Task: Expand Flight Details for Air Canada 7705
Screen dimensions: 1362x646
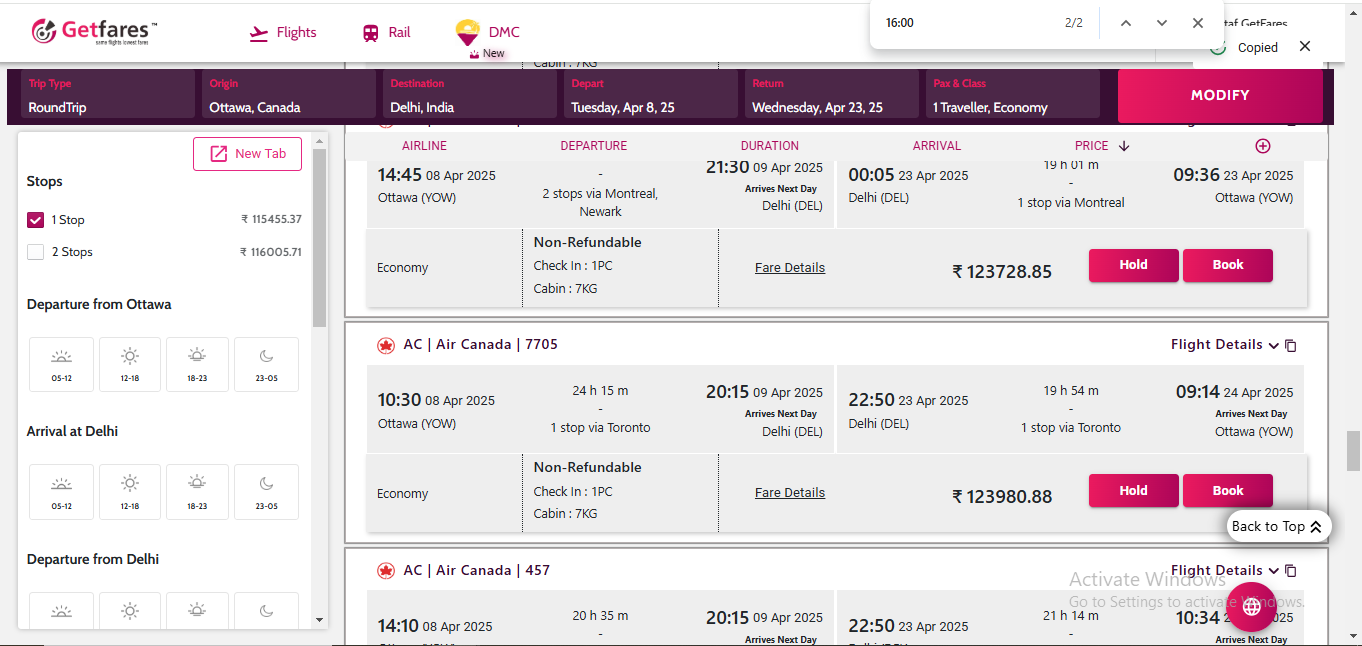Action: 1224,345
